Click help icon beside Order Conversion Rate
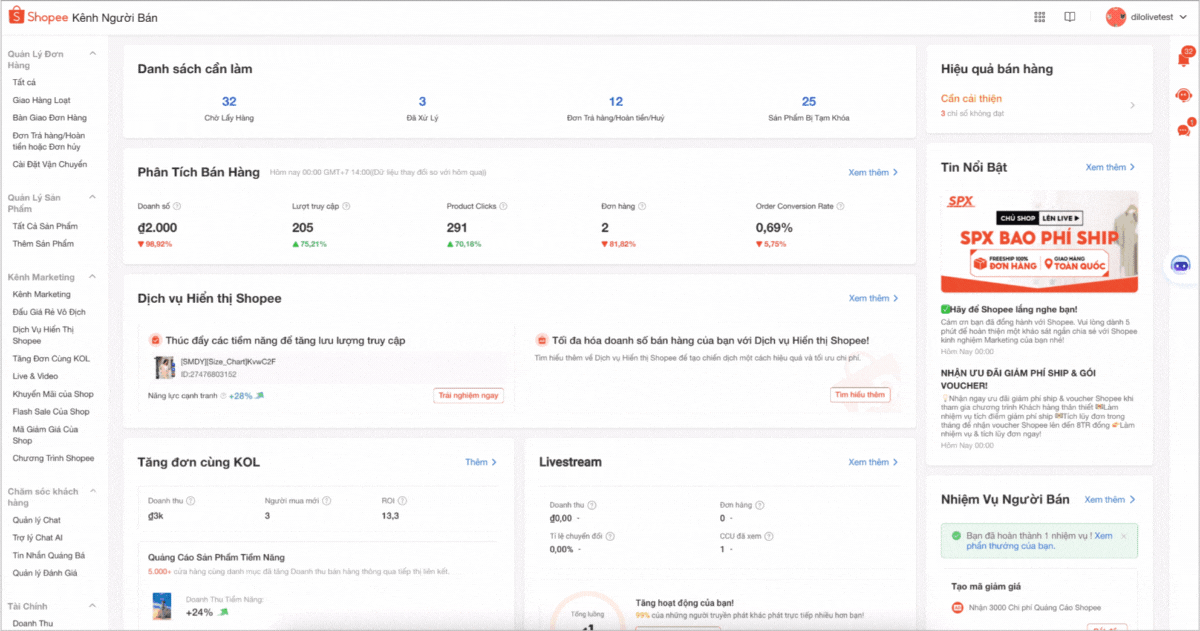 point(840,207)
